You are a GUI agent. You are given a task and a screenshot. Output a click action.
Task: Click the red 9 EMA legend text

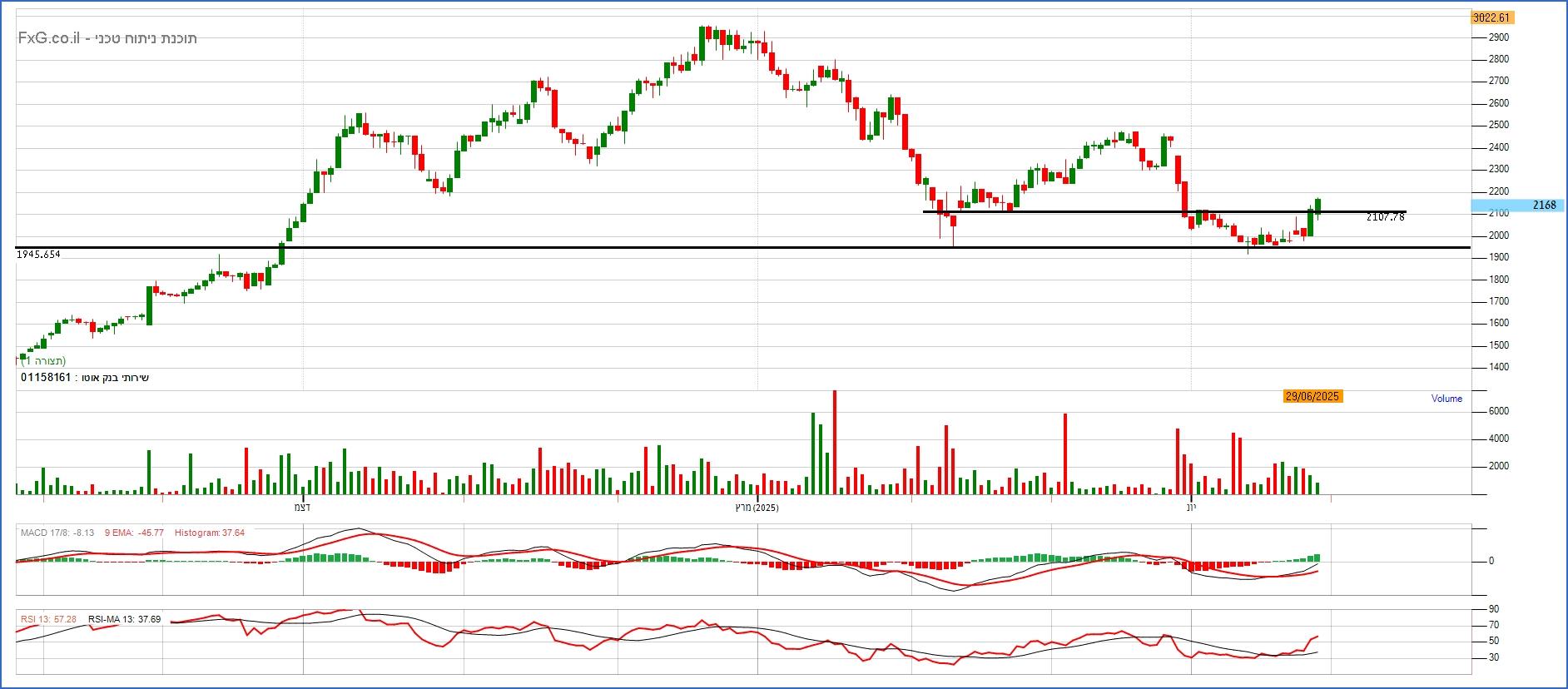click(133, 533)
